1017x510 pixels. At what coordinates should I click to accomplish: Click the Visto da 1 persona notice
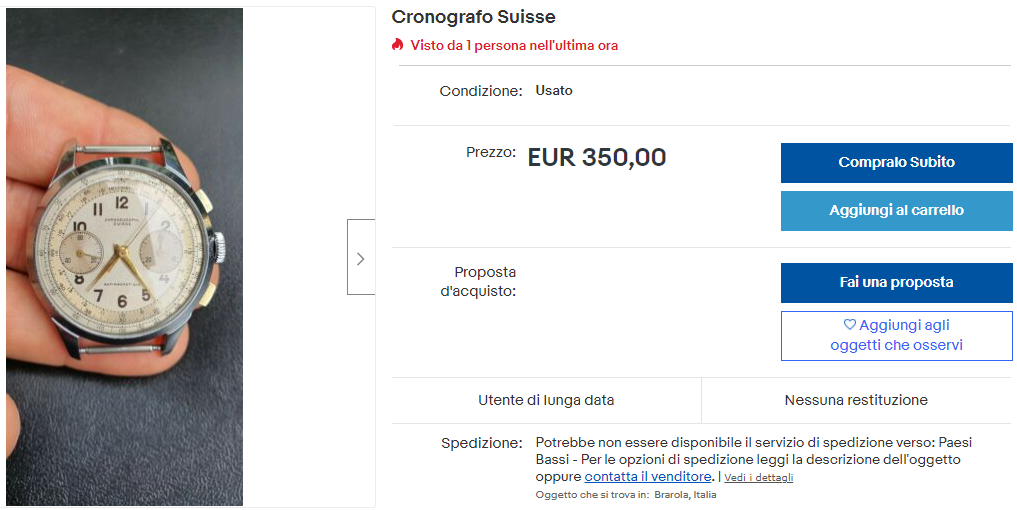[x=514, y=45]
